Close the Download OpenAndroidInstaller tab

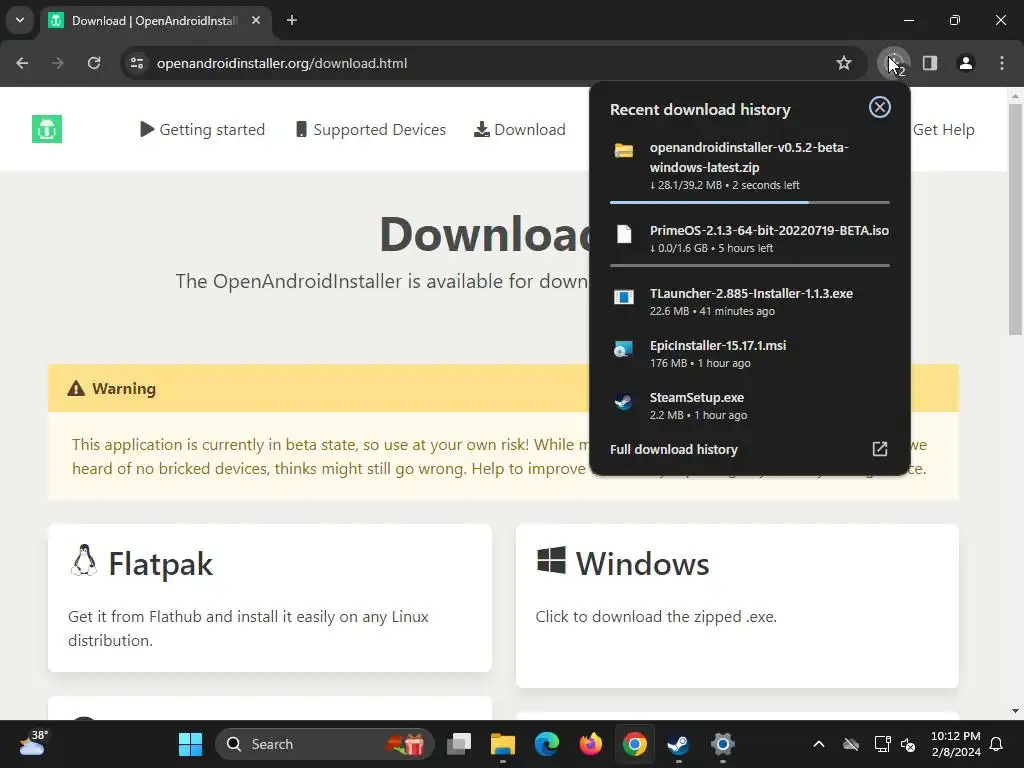[x=256, y=20]
